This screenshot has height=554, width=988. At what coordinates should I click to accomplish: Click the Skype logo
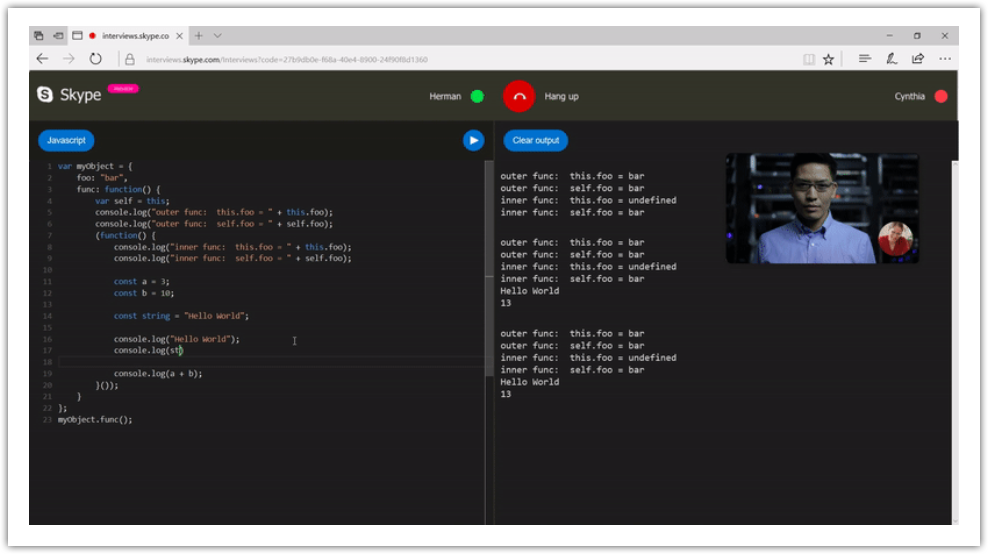[x=69, y=95]
